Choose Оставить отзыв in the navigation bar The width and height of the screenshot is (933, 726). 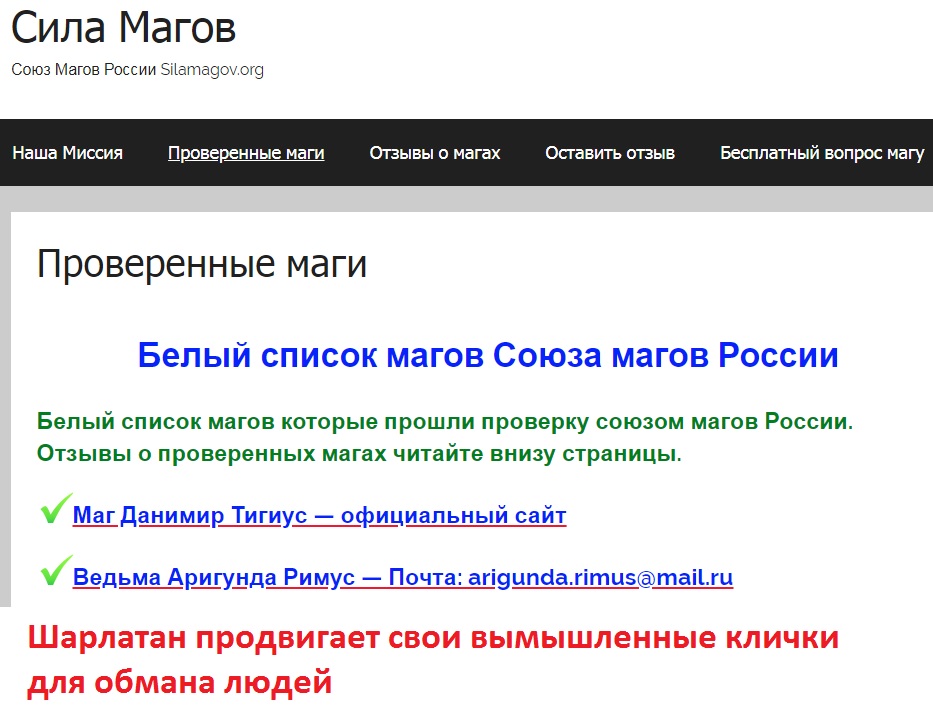point(609,153)
